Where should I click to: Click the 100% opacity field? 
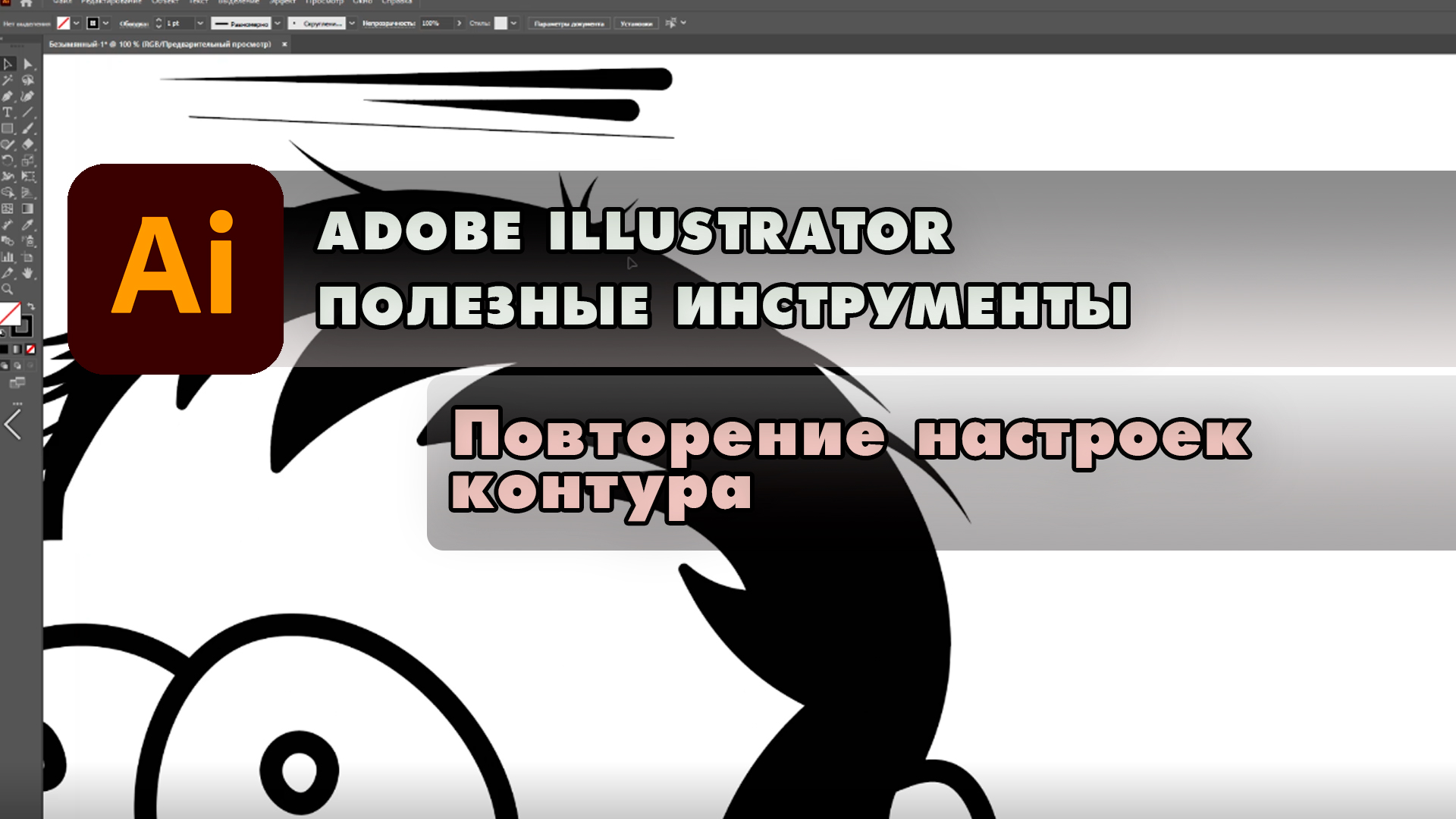tap(437, 24)
